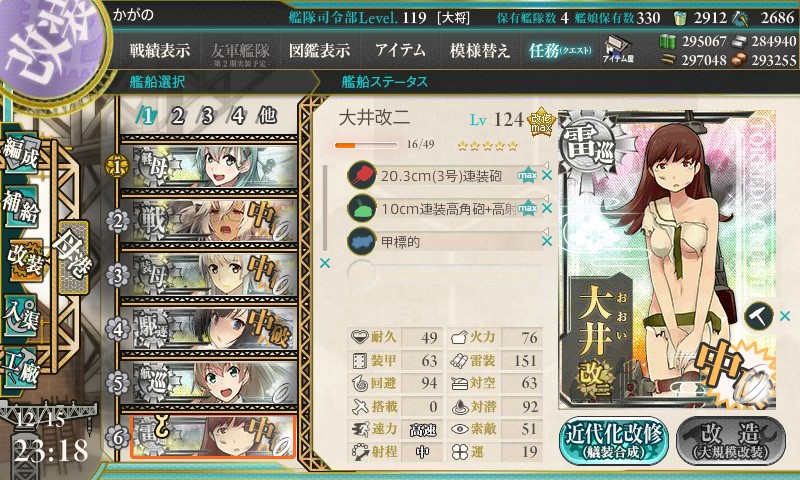Click the 近代化改修 modernization button
Viewport: 800px width, 480px height.
(614, 440)
